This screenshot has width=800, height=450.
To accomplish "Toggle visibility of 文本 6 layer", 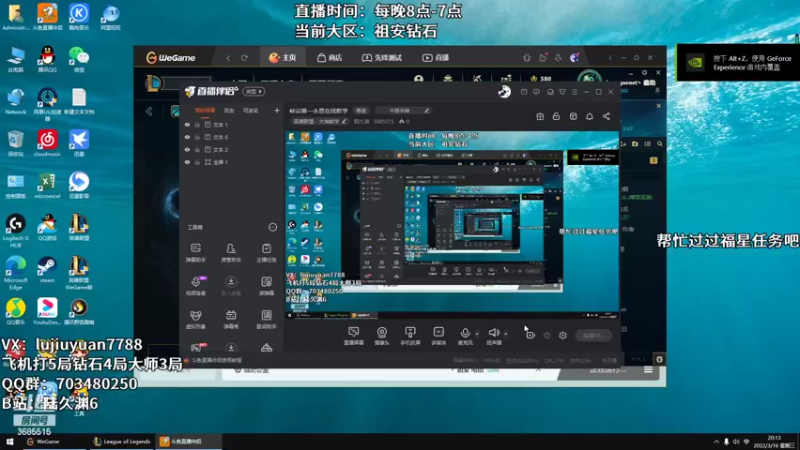I will click(x=187, y=137).
